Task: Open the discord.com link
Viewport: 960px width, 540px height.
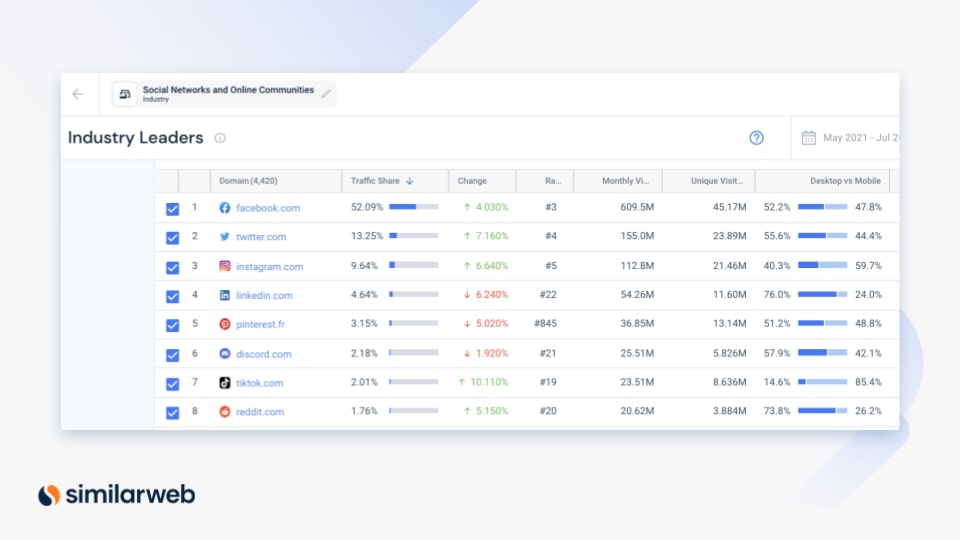Action: pyautogui.click(x=264, y=354)
